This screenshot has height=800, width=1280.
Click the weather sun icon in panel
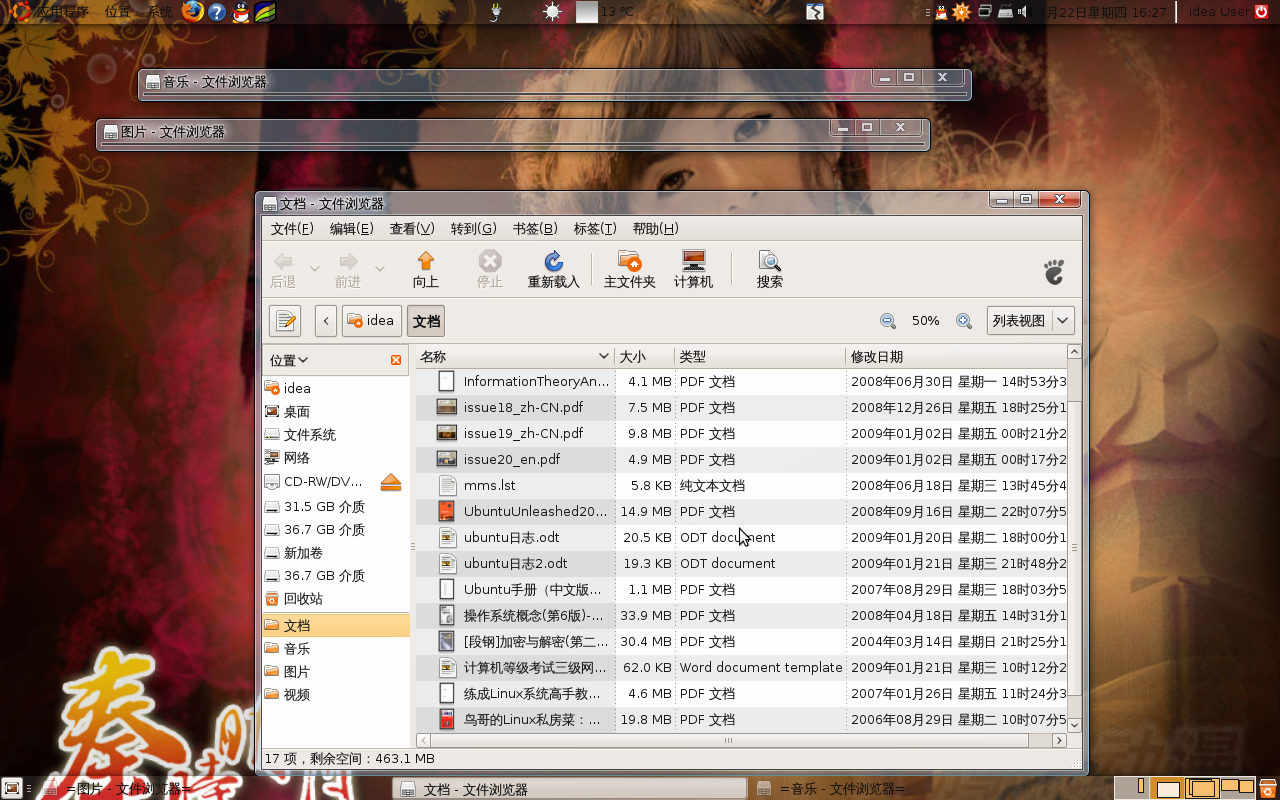pyautogui.click(x=552, y=12)
